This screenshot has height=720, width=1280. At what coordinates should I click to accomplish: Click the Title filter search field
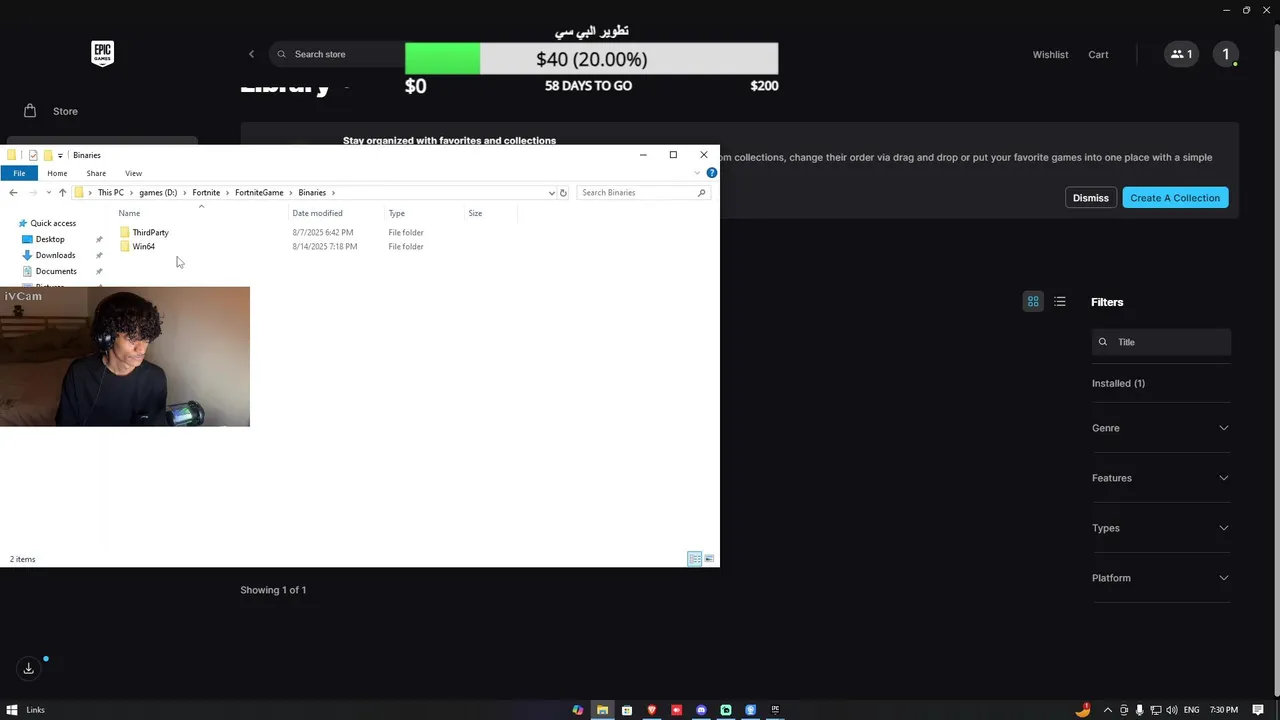[1161, 342]
